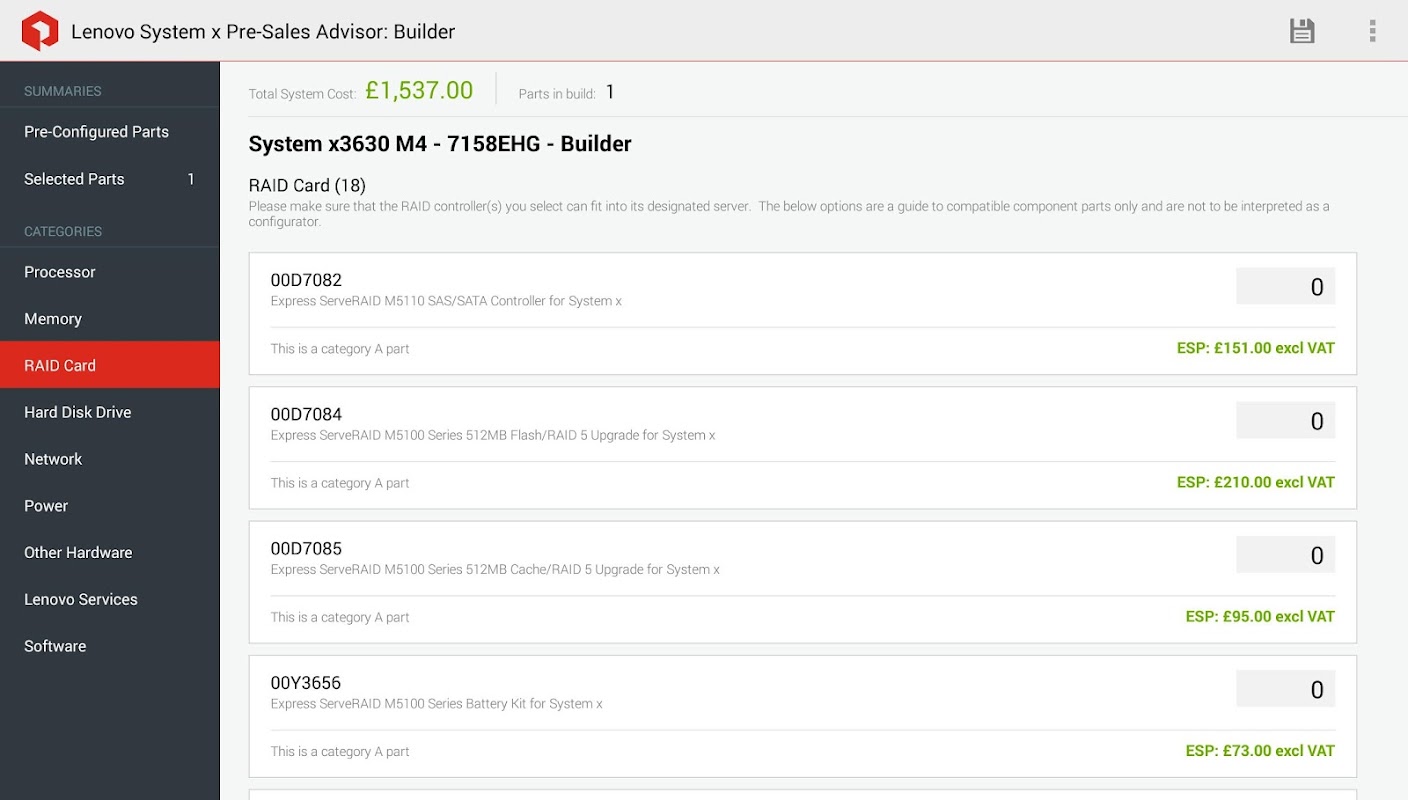
Task: Select the Memory category
Action: (110, 319)
